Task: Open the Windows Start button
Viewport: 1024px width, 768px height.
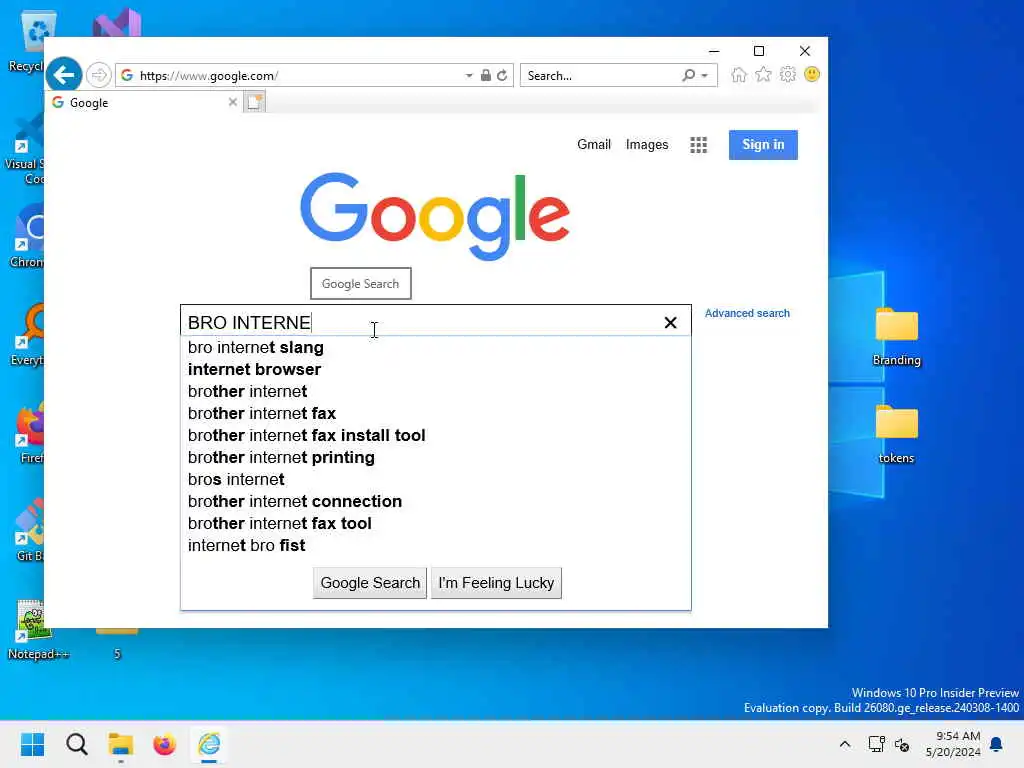Action: 32,744
